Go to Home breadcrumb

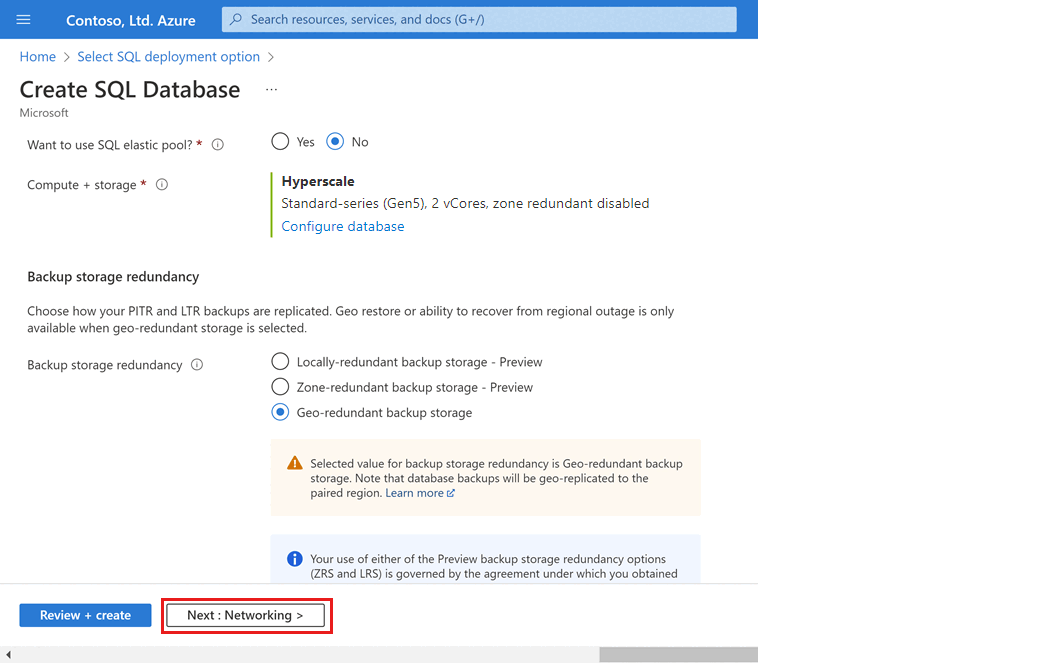[x=38, y=57]
